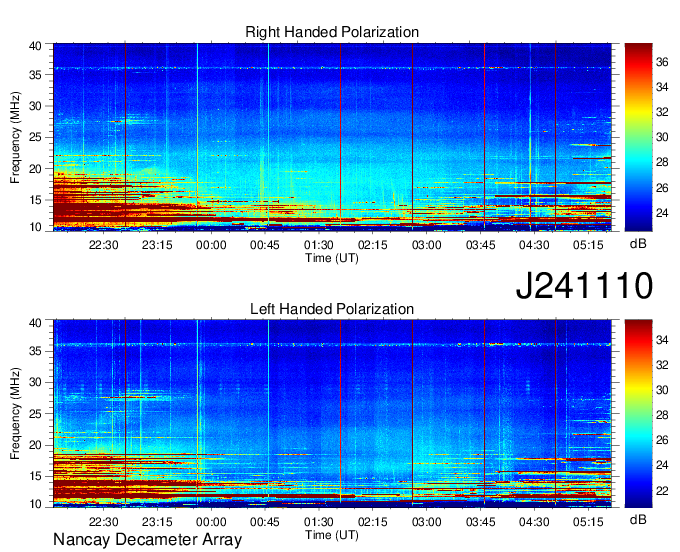Click the 30 dB value on lower color bar
The height and width of the screenshot is (552, 680).
[662, 390]
